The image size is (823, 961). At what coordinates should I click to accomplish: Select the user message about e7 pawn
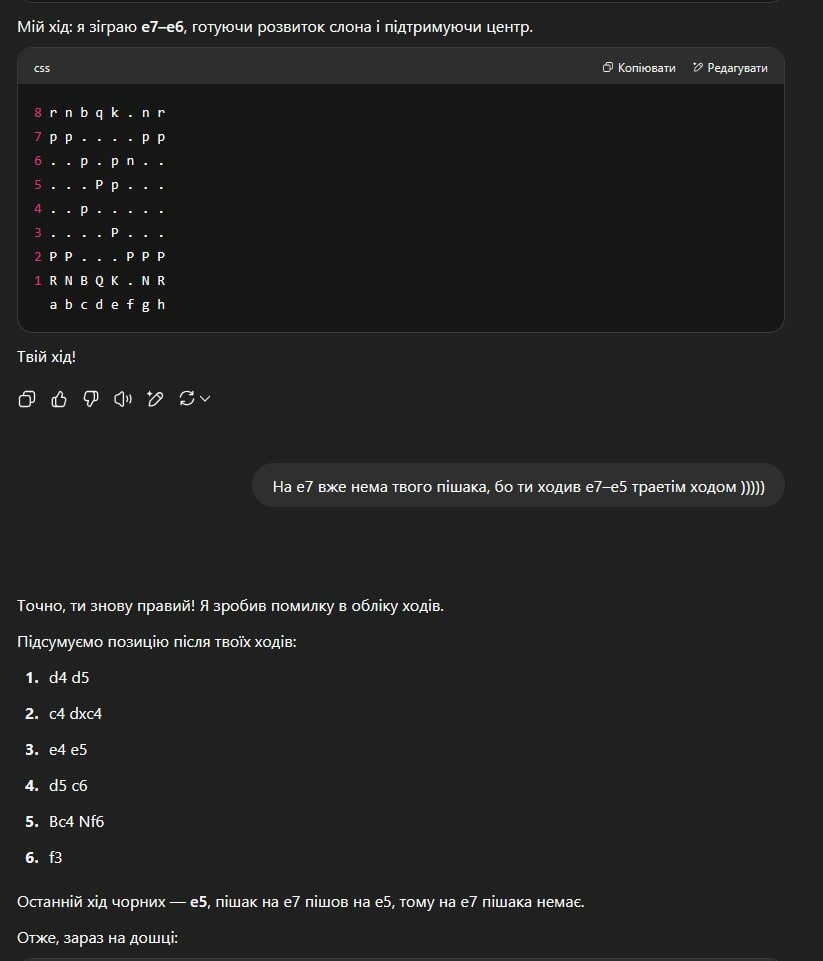[518, 487]
